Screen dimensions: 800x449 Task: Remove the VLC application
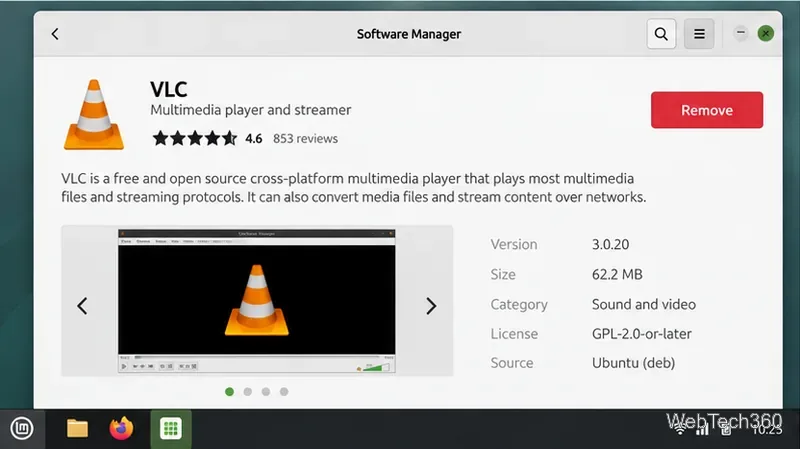pos(707,110)
